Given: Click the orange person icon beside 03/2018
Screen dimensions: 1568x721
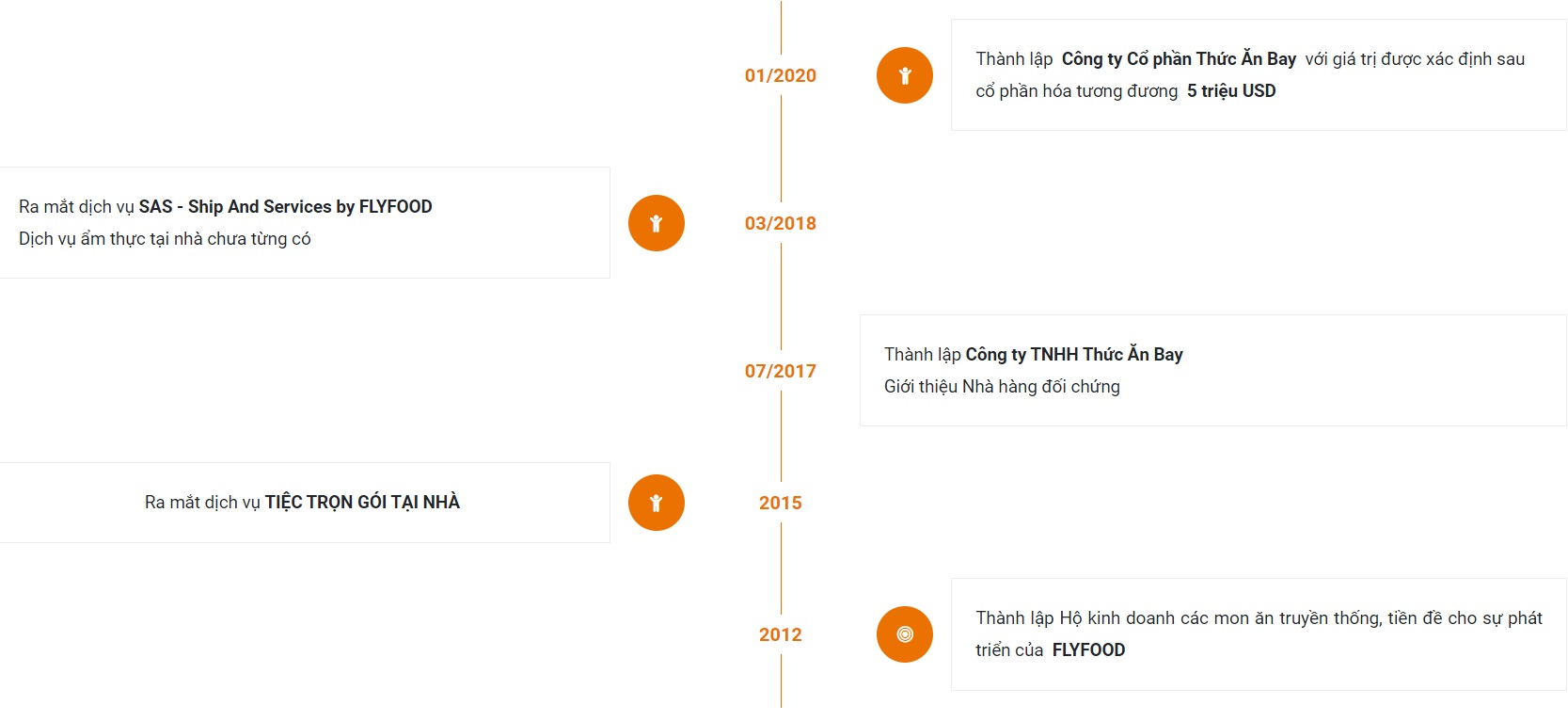Looking at the screenshot, I should click(x=656, y=223).
